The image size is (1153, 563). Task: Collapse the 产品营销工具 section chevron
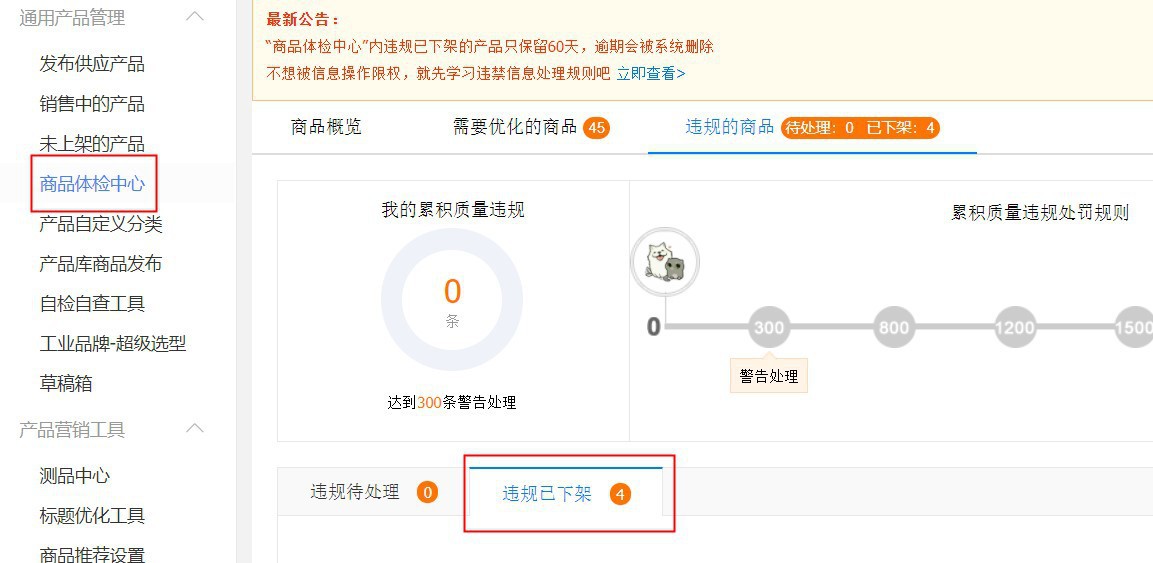point(195,429)
